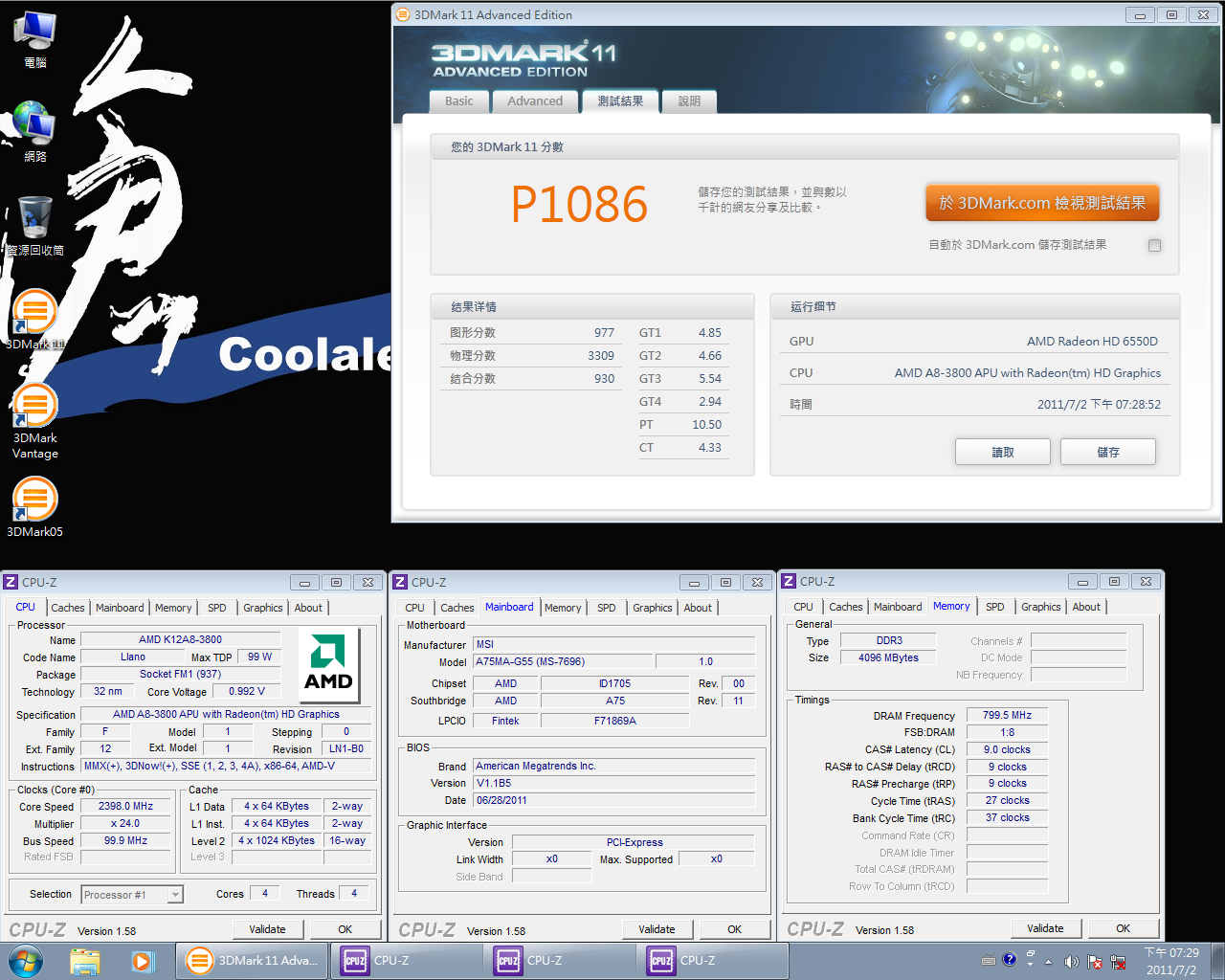Open CPU tab in CPU-Z Memory timings window

(x=804, y=607)
